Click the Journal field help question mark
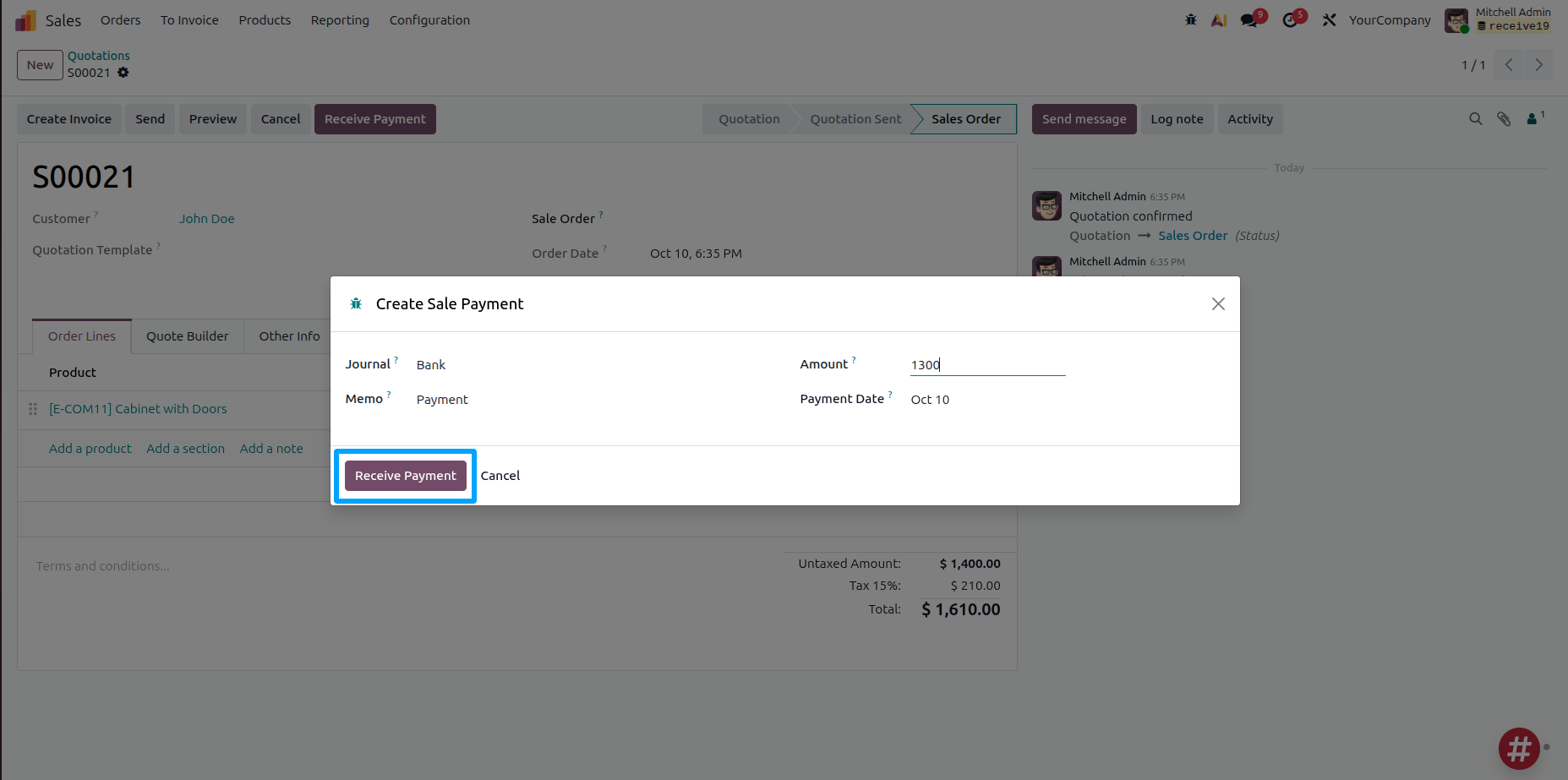The image size is (1568, 780). pos(396,360)
